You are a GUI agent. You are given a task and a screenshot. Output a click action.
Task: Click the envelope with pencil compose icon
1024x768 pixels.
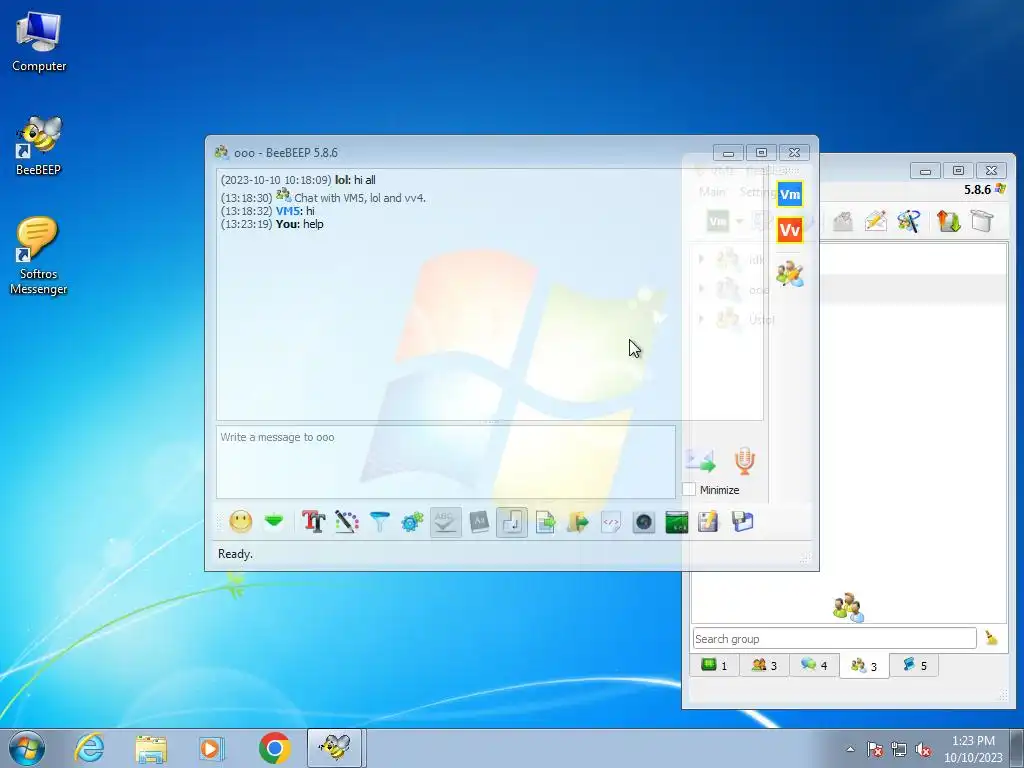875,221
